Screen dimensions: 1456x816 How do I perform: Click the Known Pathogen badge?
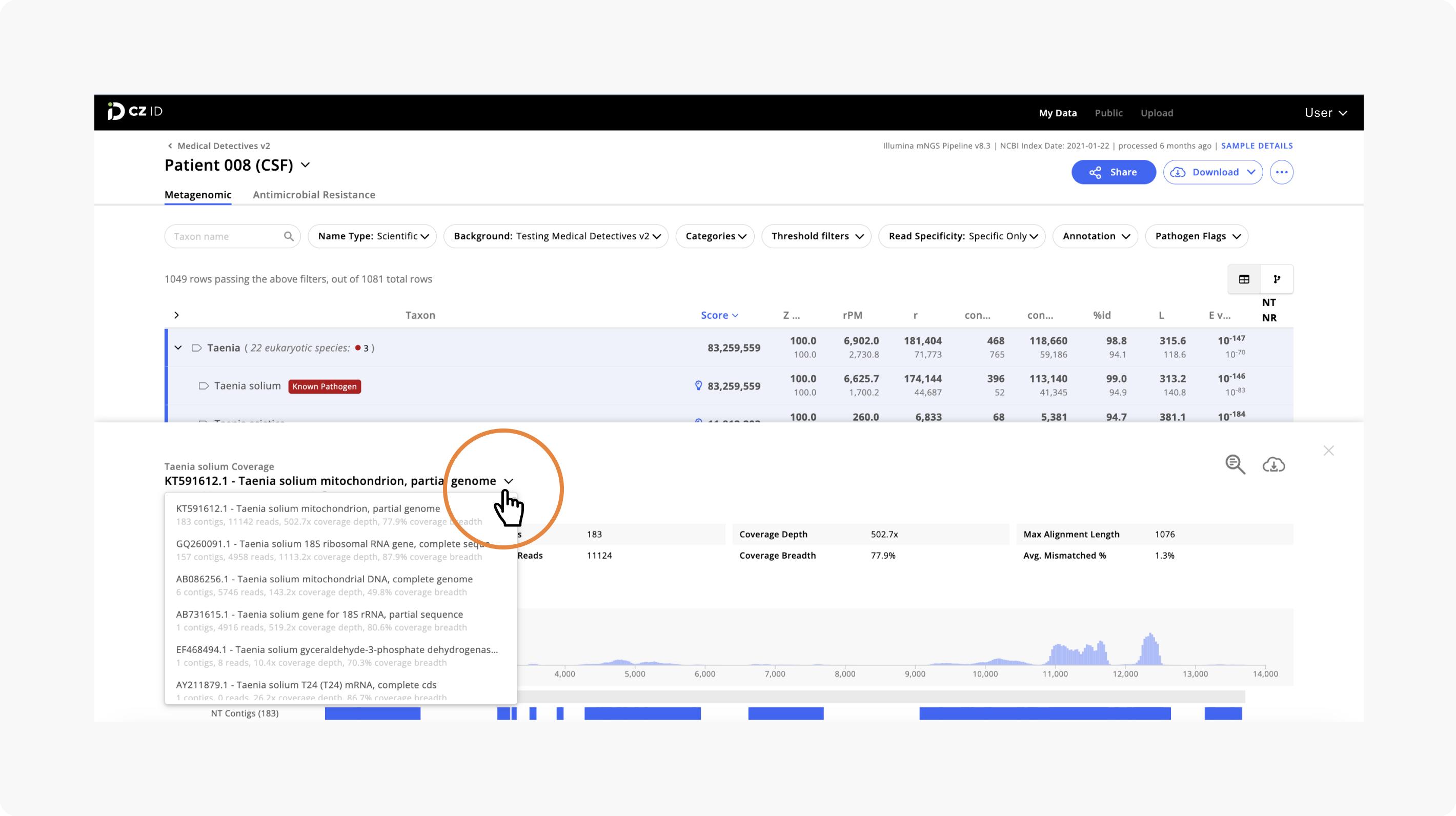(325, 386)
